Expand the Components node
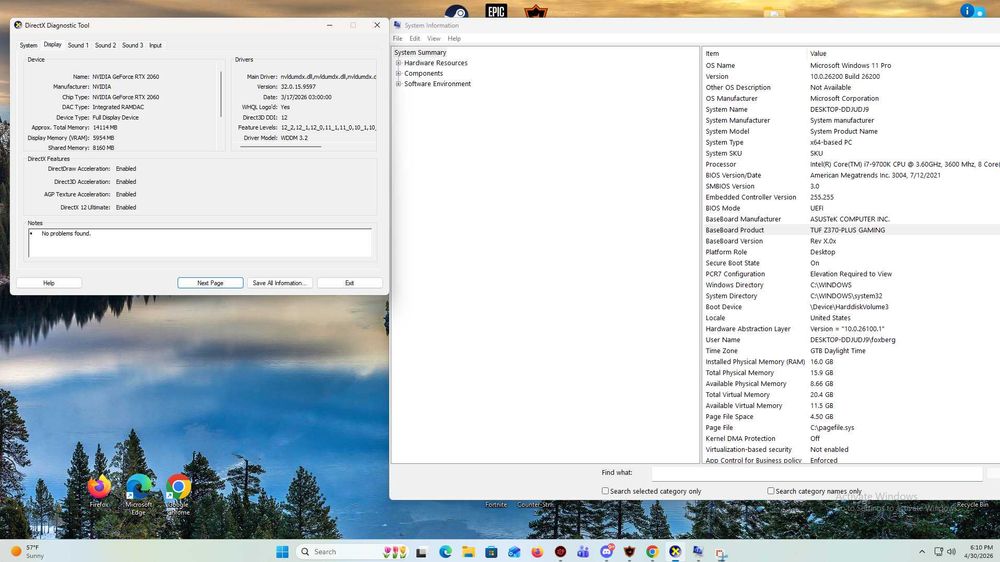1000x562 pixels. coord(399,73)
